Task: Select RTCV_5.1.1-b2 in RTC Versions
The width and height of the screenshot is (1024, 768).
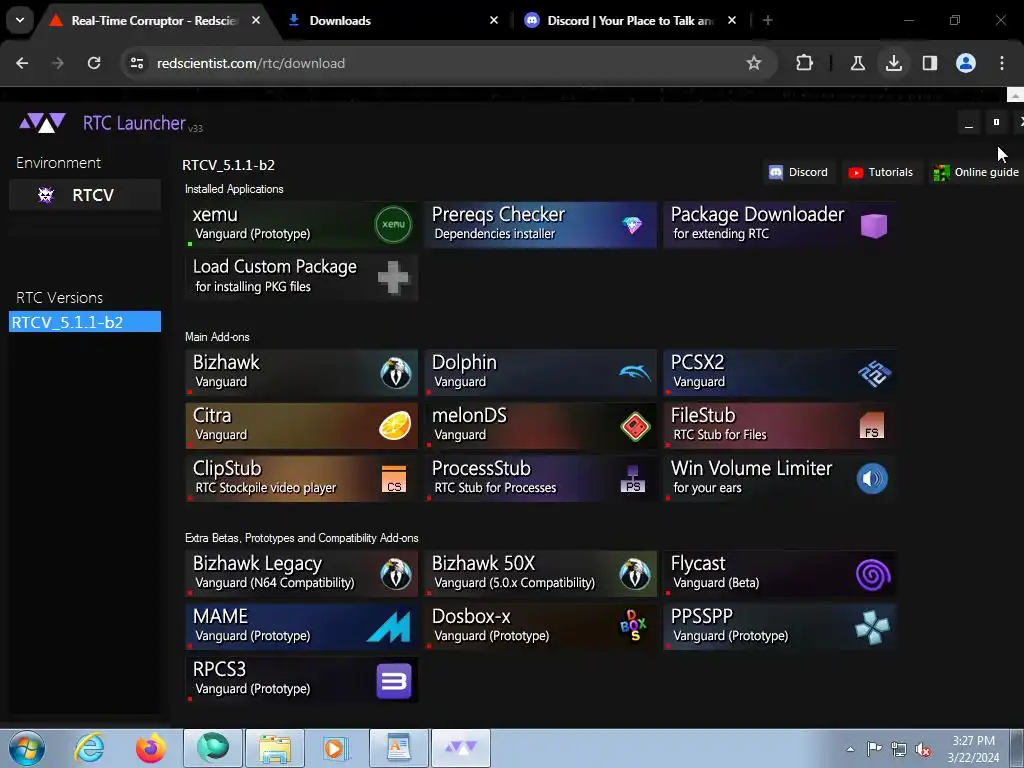Action: pyautogui.click(x=85, y=322)
